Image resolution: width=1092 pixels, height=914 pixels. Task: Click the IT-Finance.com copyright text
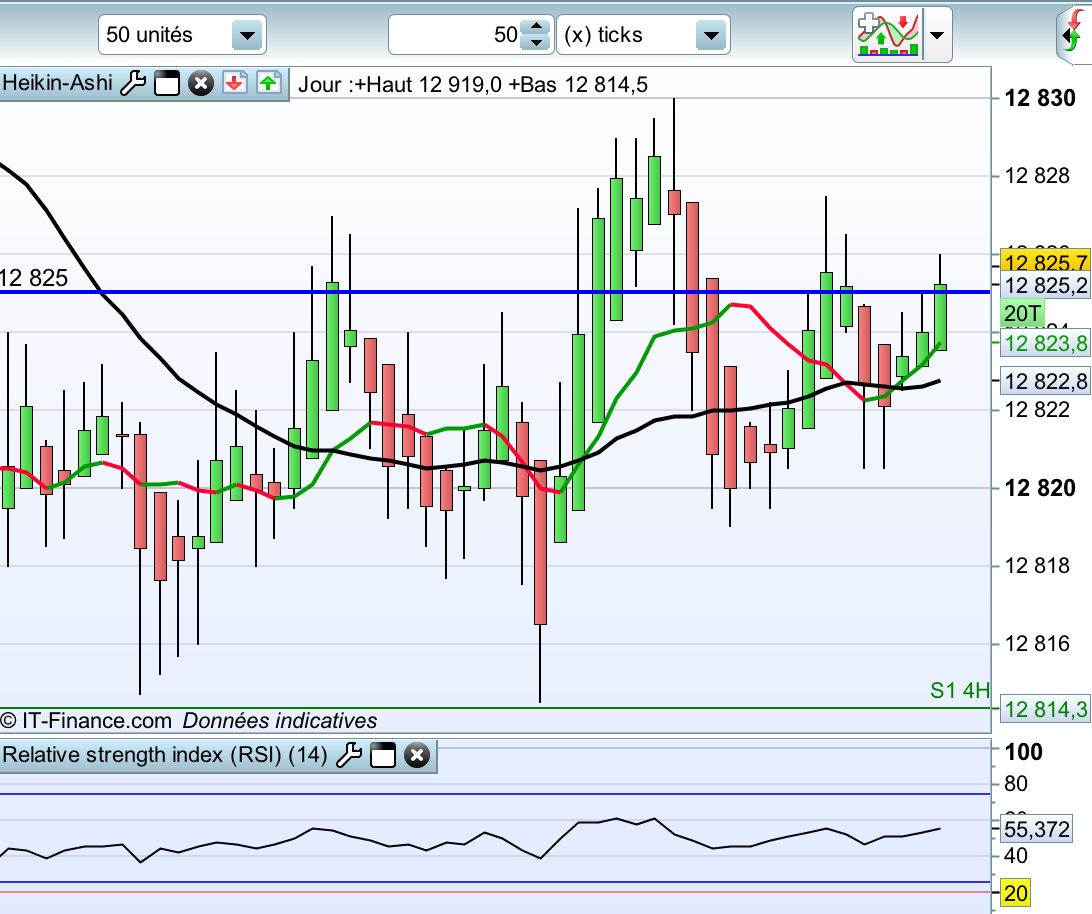tap(86, 720)
